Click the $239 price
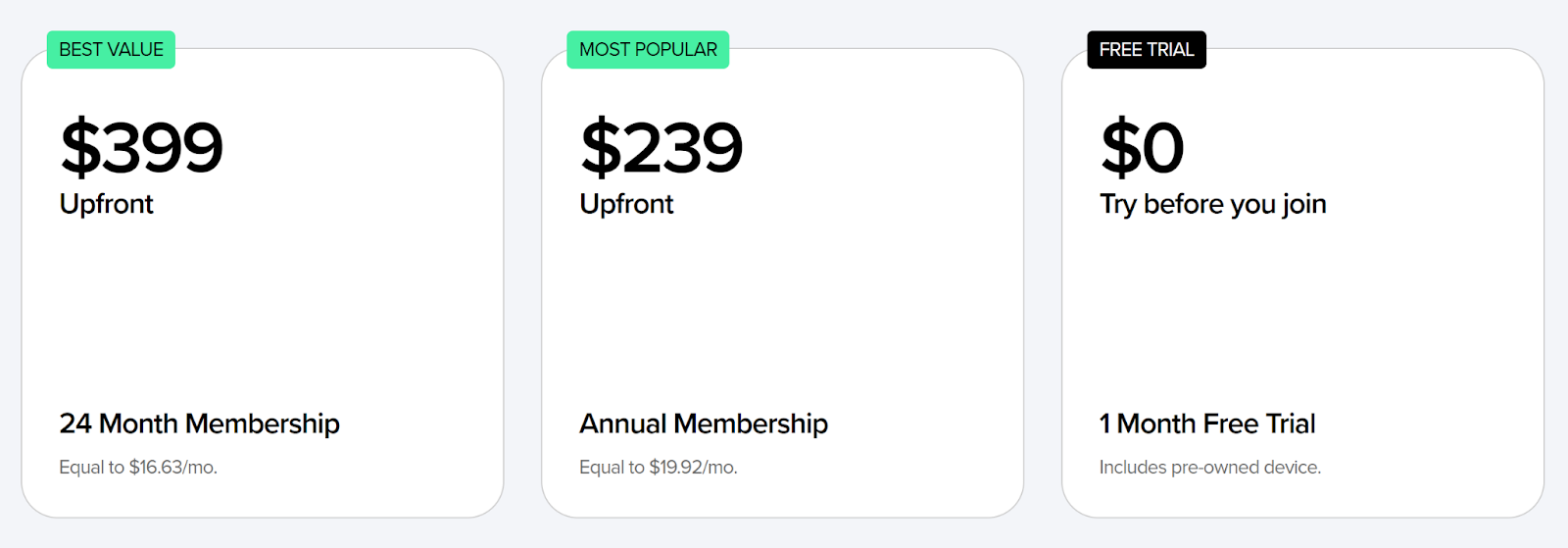 (661, 148)
